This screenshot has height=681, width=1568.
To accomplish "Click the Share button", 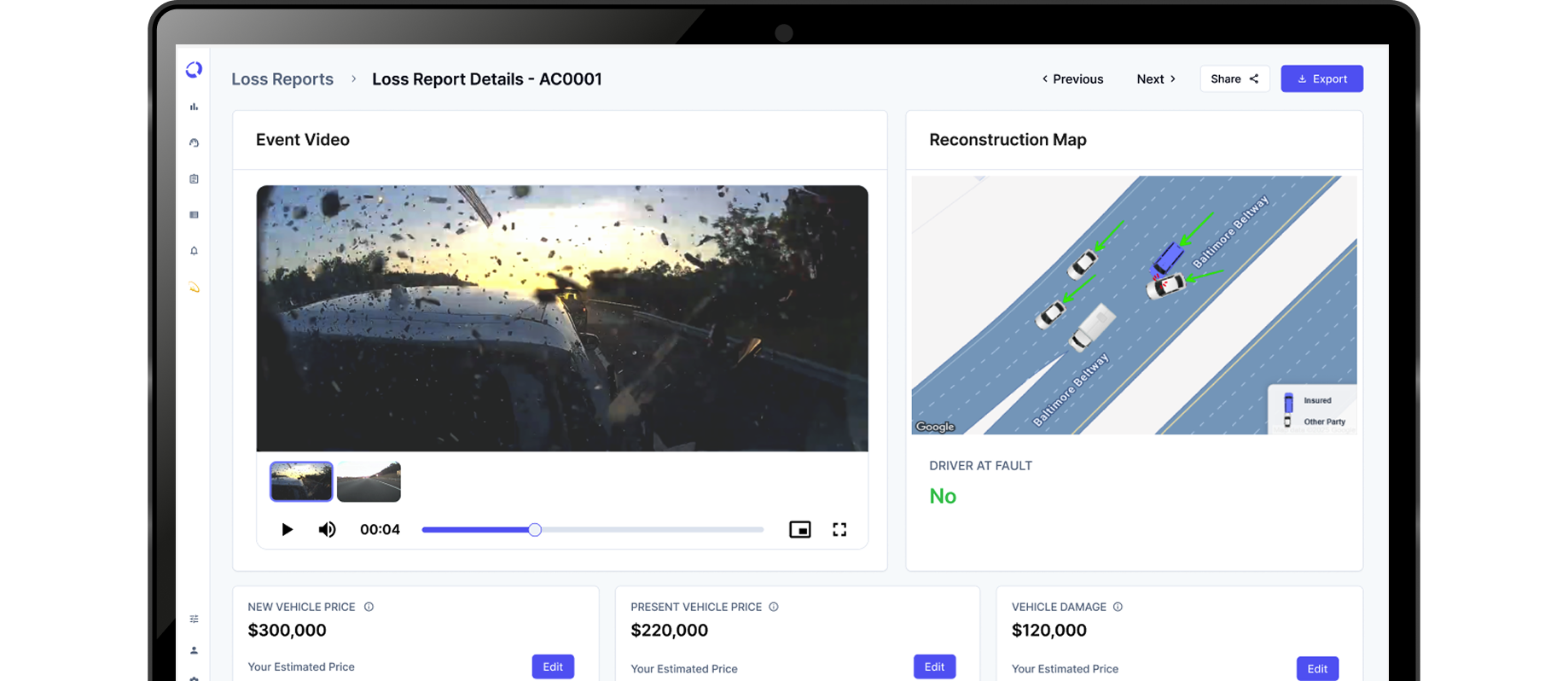I will click(x=1234, y=79).
